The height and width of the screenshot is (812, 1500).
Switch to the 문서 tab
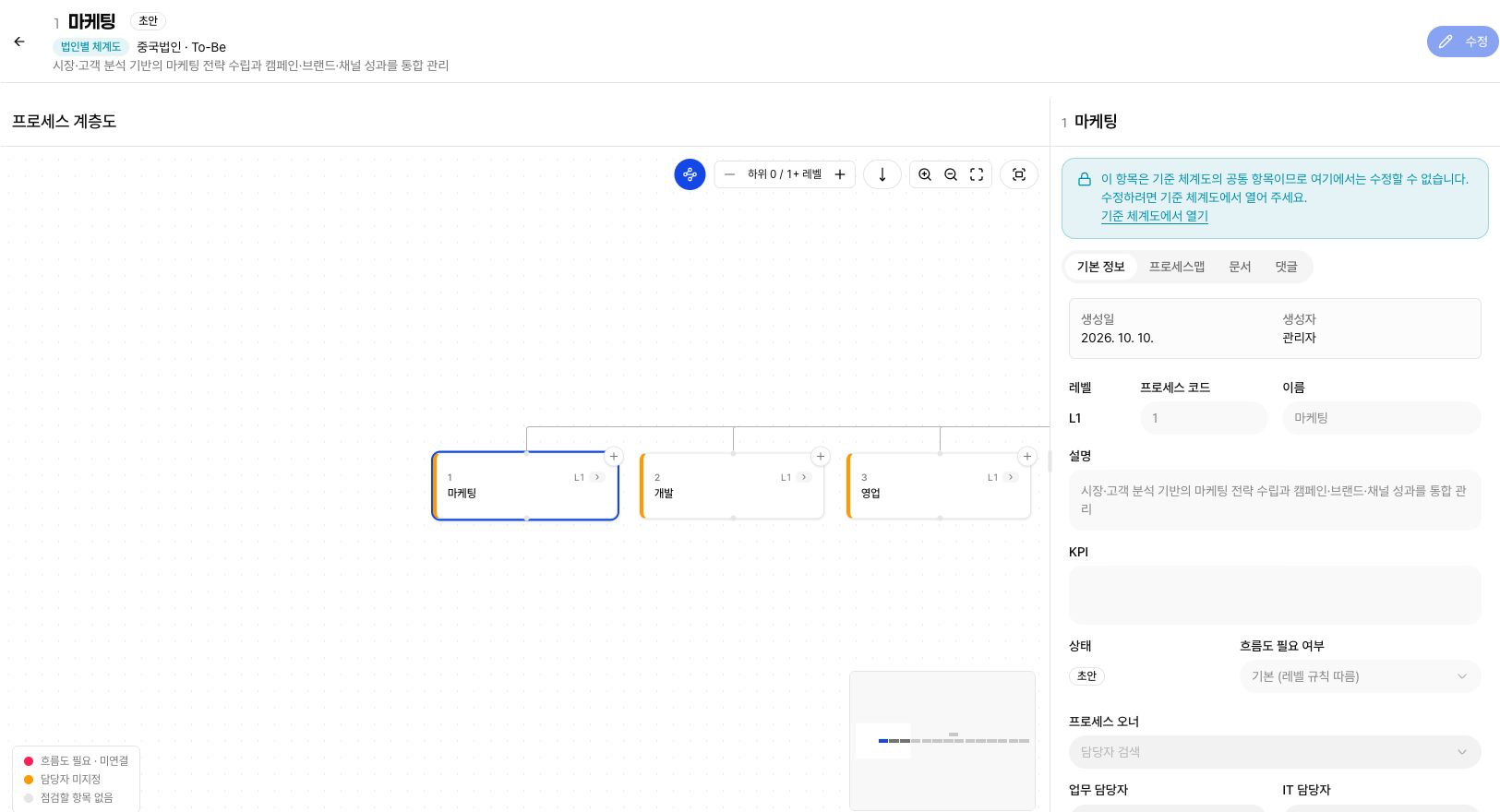1240,267
